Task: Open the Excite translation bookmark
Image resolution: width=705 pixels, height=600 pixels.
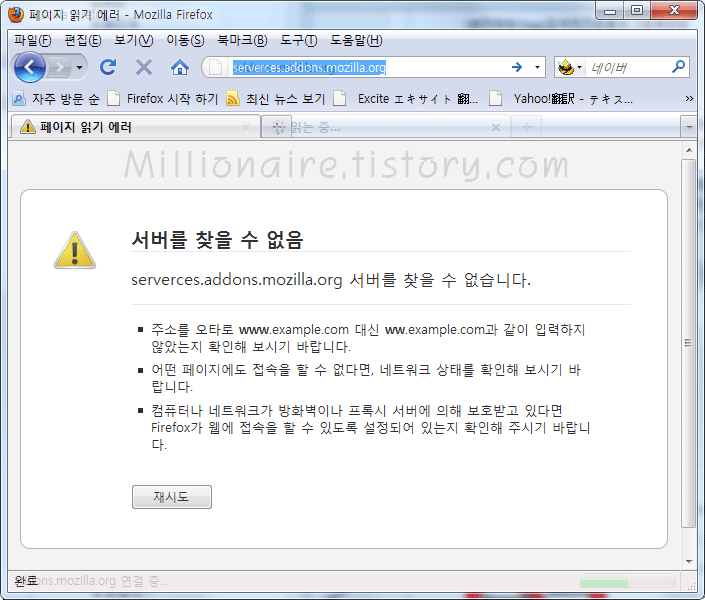Action: point(406,99)
